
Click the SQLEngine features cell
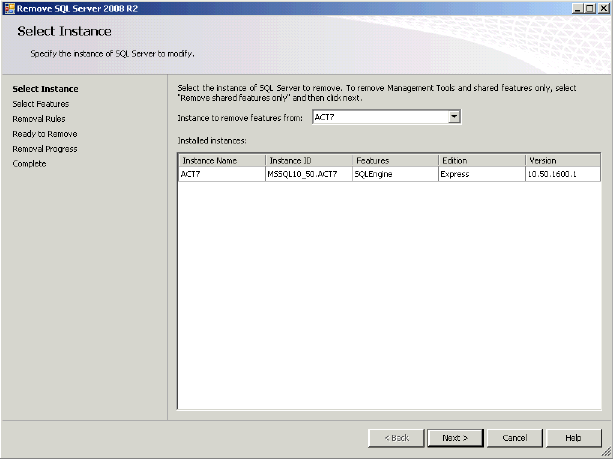click(x=395, y=174)
